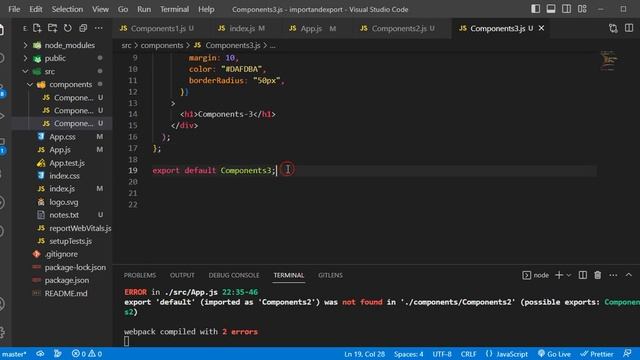Click Spaces: 4 indentation setting
The width and height of the screenshot is (640, 360).
(x=409, y=354)
